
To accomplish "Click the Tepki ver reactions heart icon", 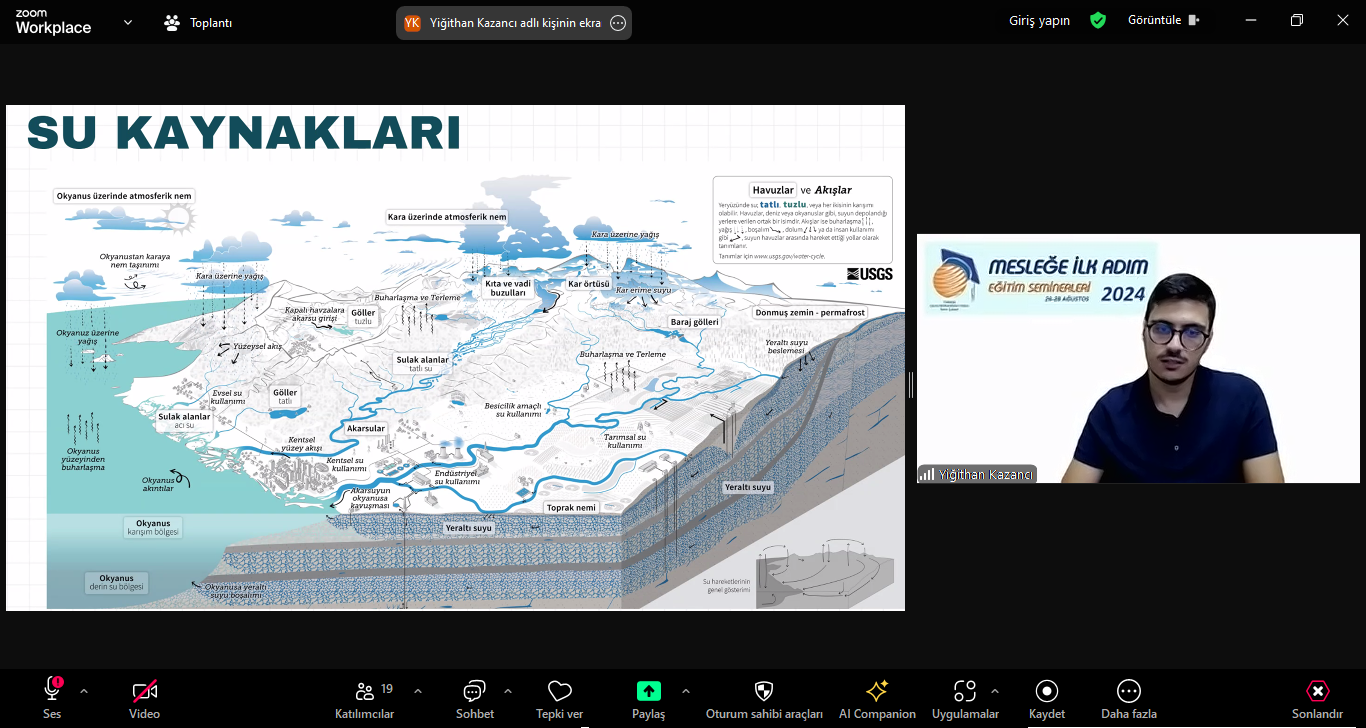I will (560, 691).
